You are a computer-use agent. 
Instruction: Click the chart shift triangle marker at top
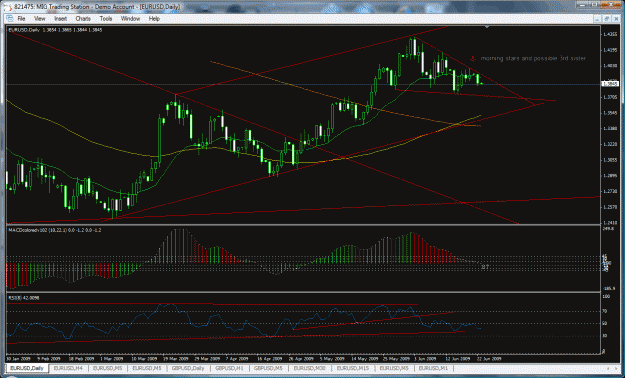[x=487, y=28]
